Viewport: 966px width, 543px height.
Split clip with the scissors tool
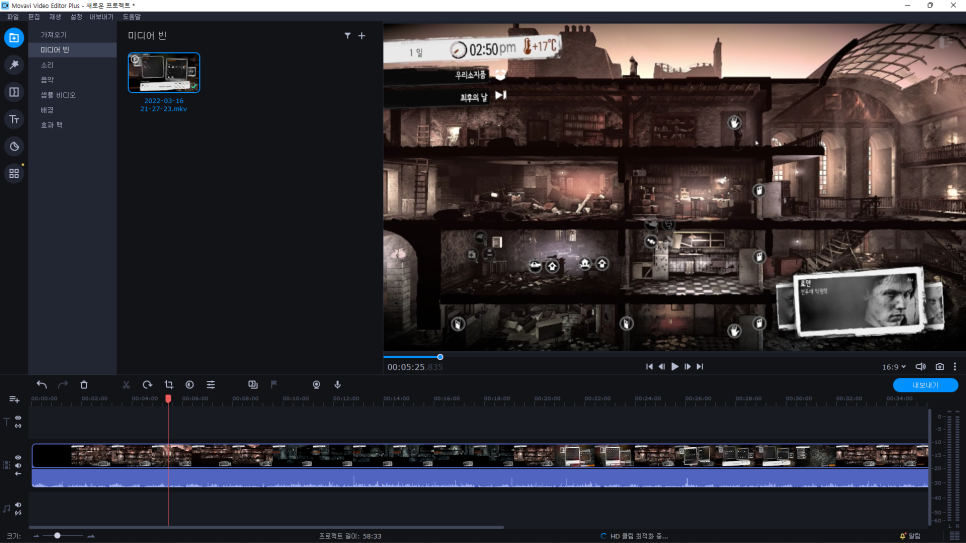pos(126,385)
